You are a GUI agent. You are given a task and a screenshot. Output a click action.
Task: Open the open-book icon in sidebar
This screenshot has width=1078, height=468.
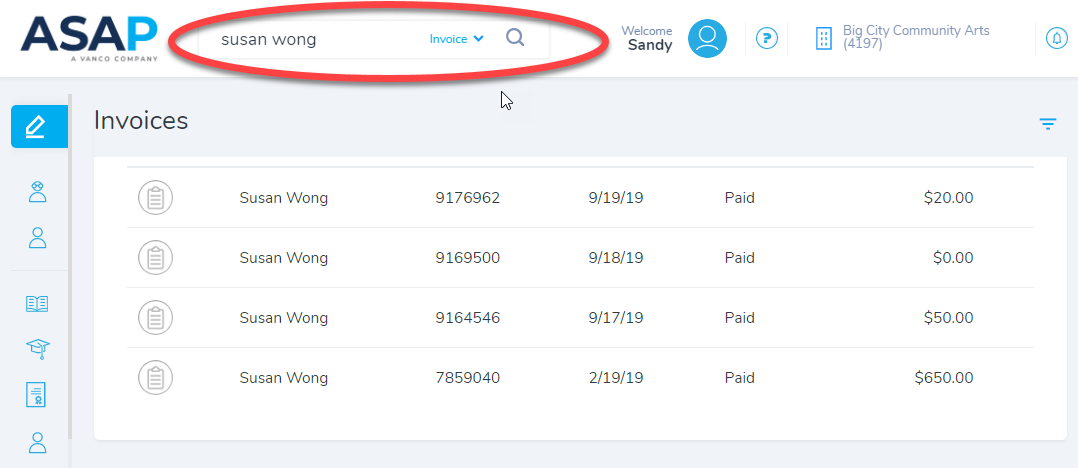coord(37,304)
